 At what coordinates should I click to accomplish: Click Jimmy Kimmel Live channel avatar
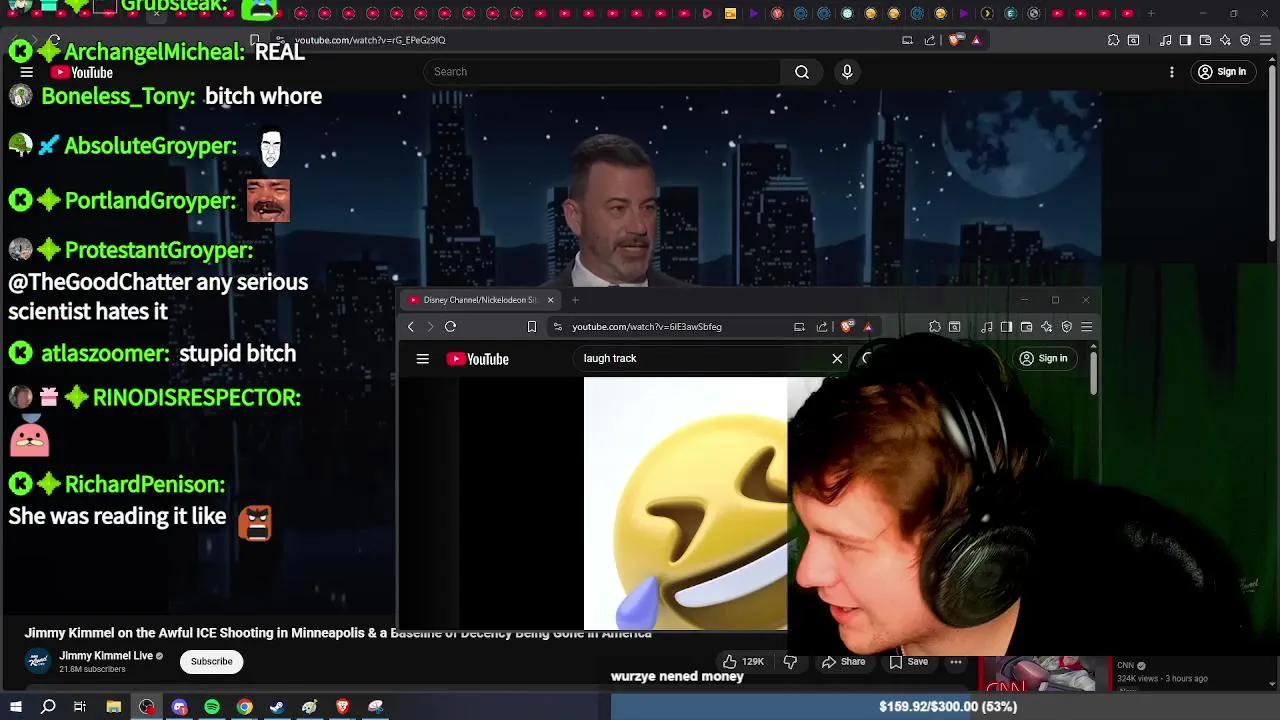point(38,661)
